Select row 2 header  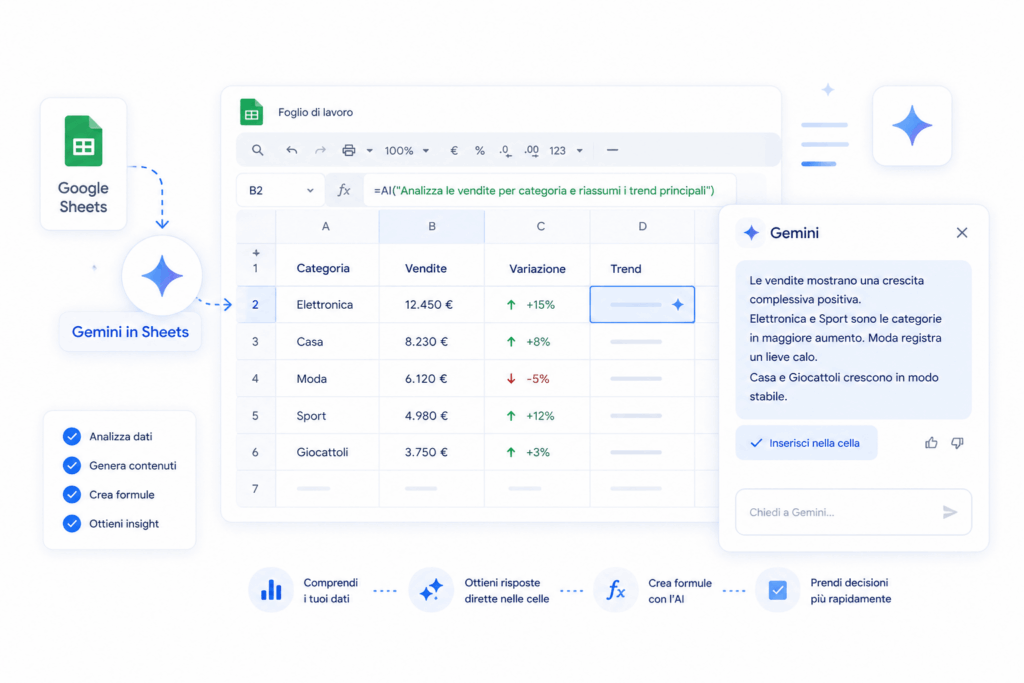(255, 304)
